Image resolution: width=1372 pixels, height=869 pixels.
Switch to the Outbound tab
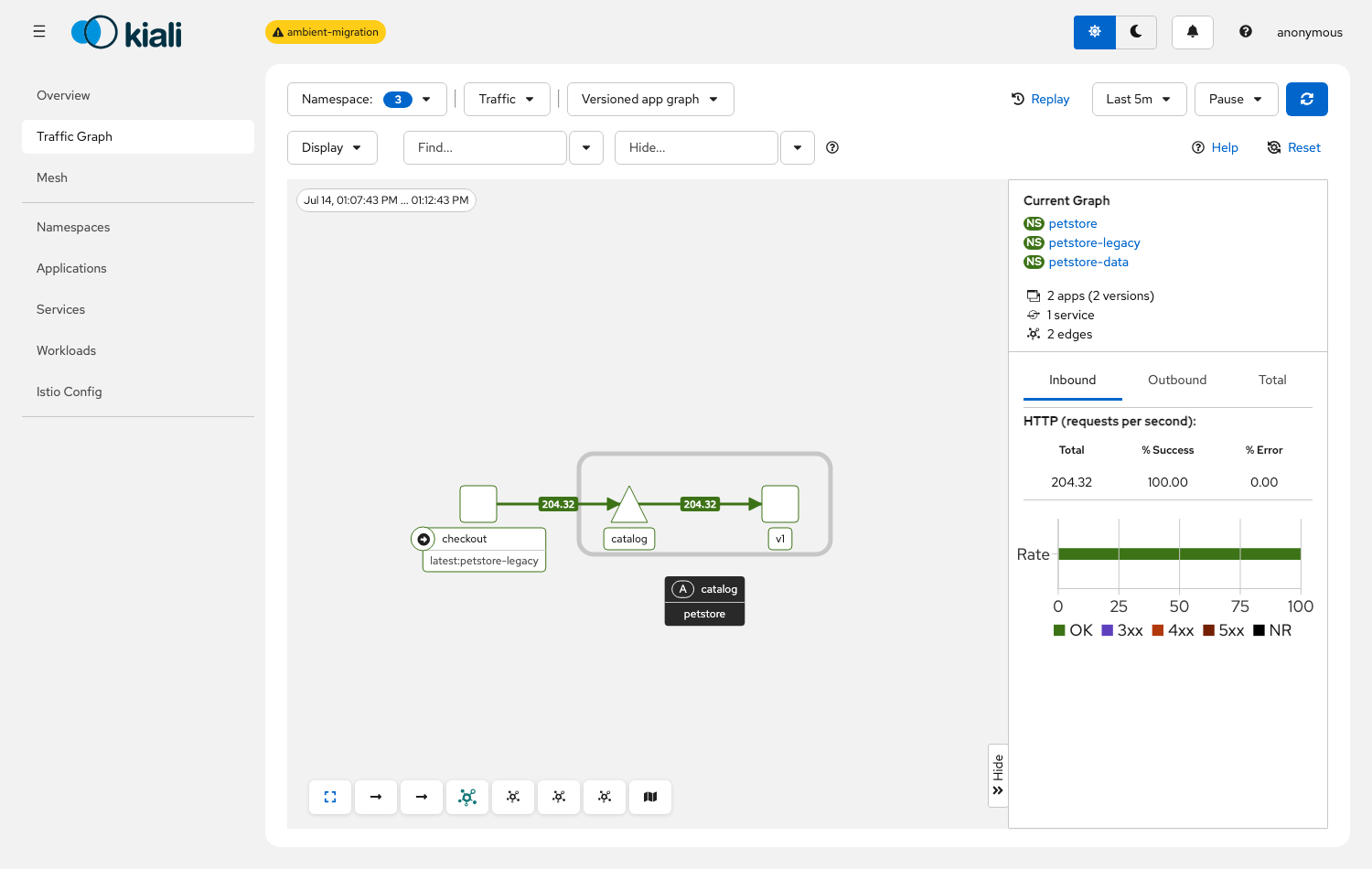(x=1177, y=380)
